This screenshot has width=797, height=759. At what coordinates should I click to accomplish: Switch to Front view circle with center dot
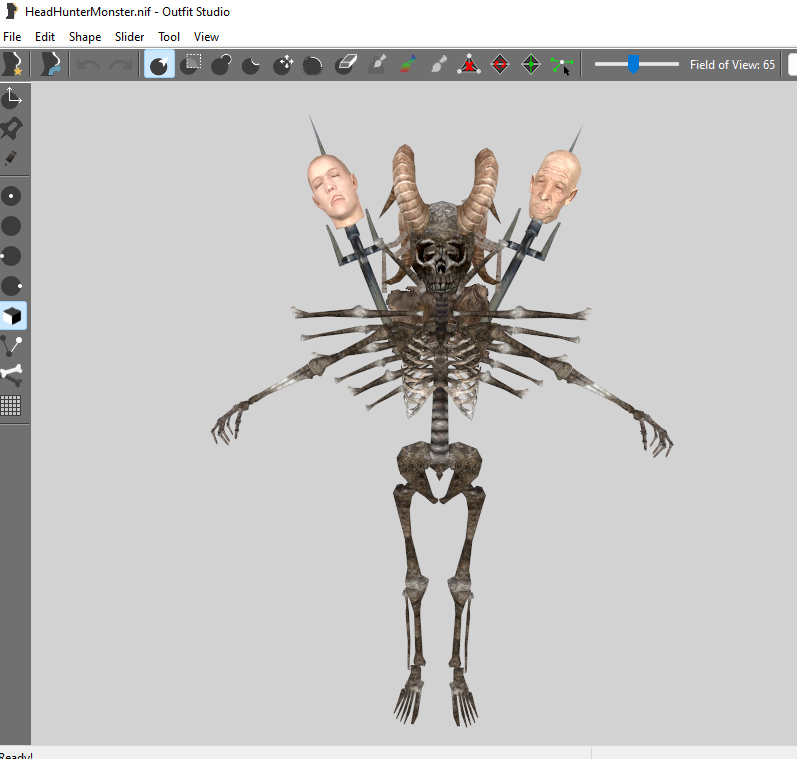point(11,196)
